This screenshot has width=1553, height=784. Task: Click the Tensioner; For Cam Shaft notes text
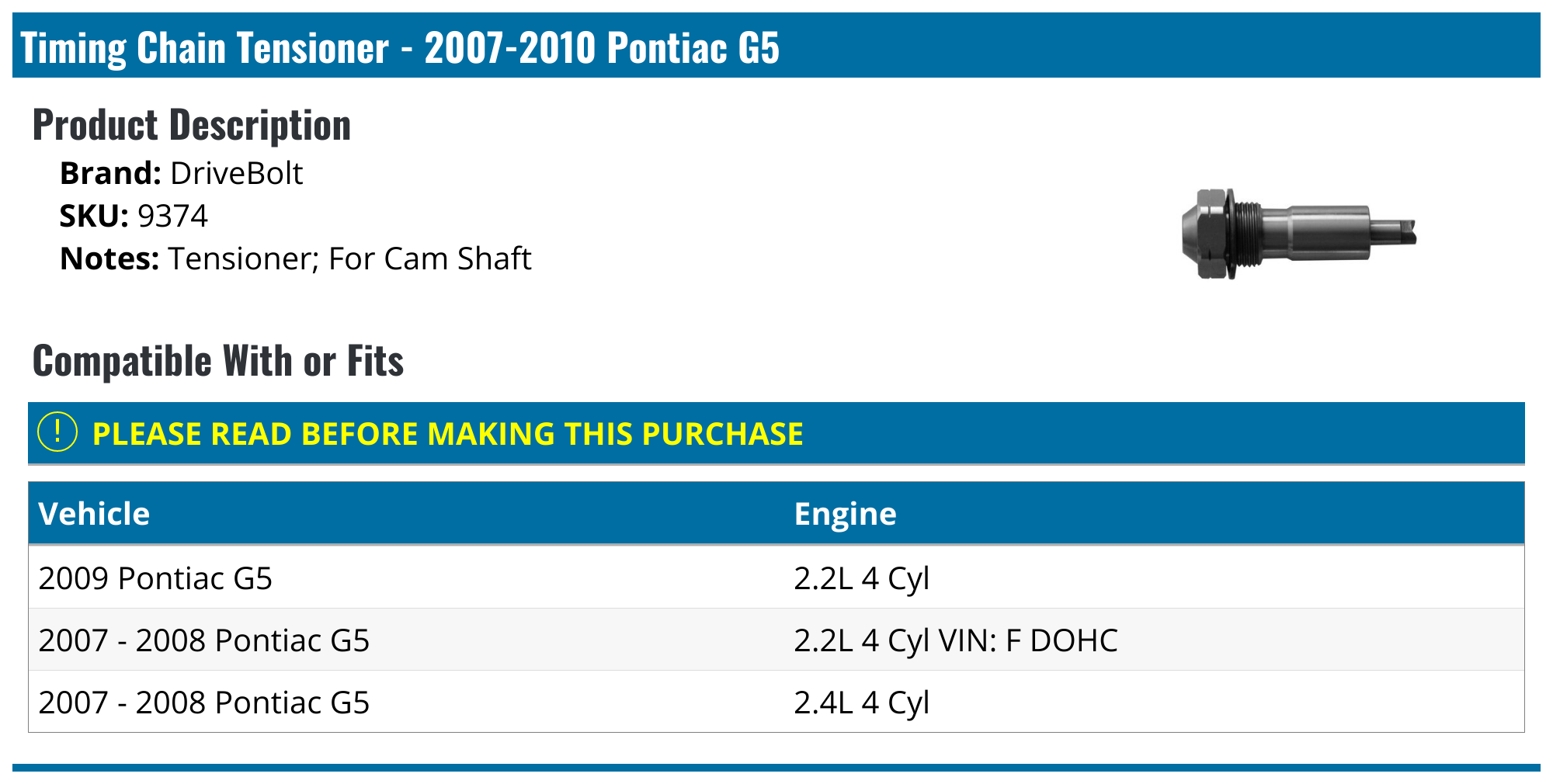[349, 258]
